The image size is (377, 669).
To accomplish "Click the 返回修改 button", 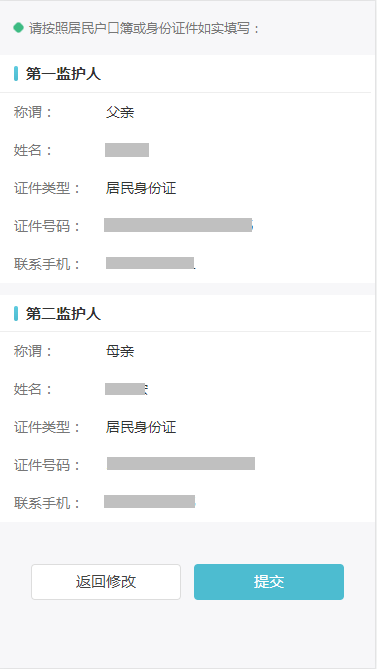I will [x=106, y=582].
